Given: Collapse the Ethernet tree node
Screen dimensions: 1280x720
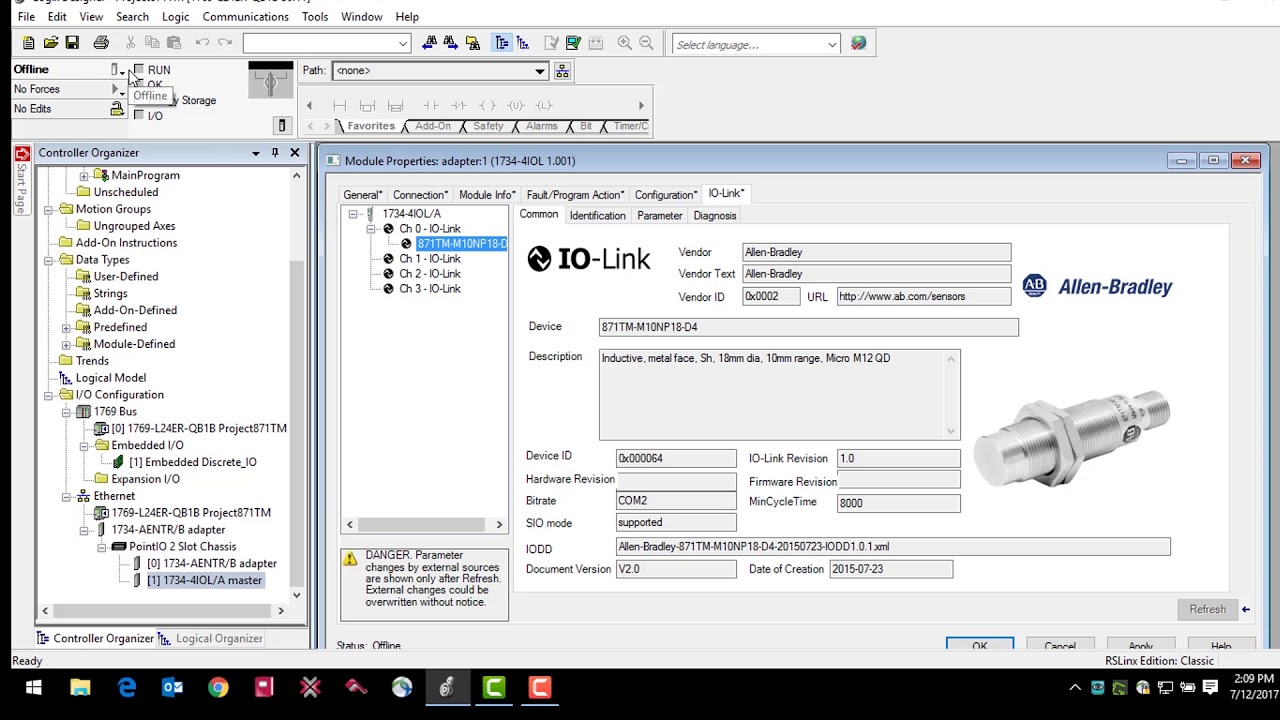Looking at the screenshot, I should point(66,496).
